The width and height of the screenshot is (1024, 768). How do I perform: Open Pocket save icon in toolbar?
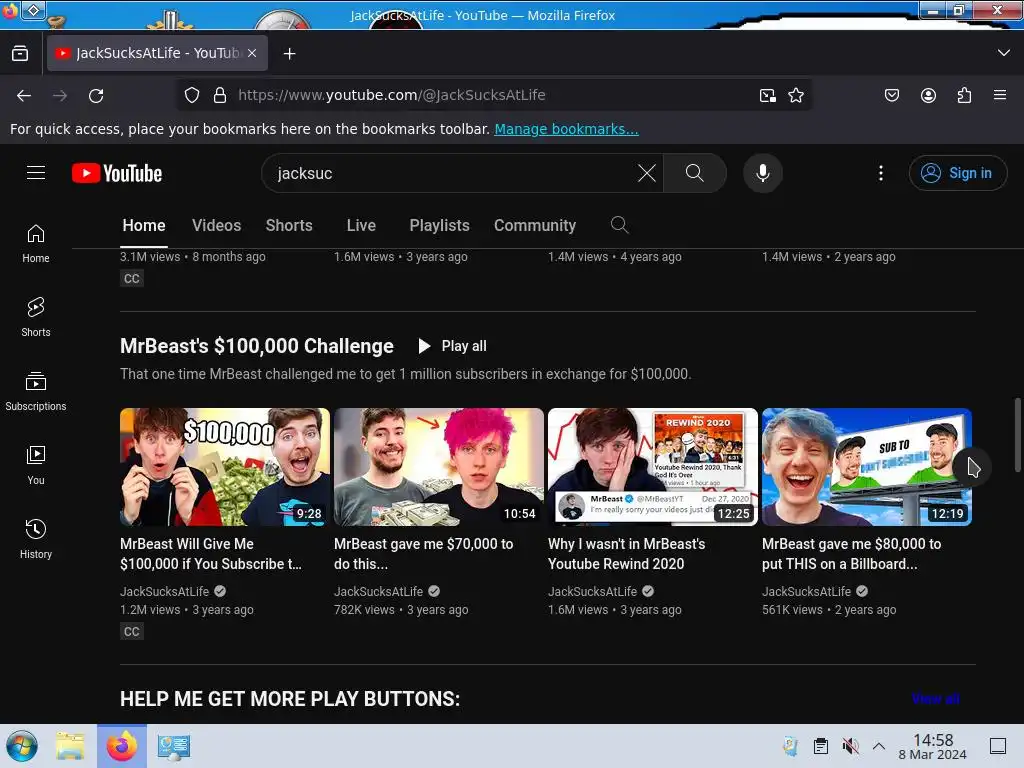[892, 95]
